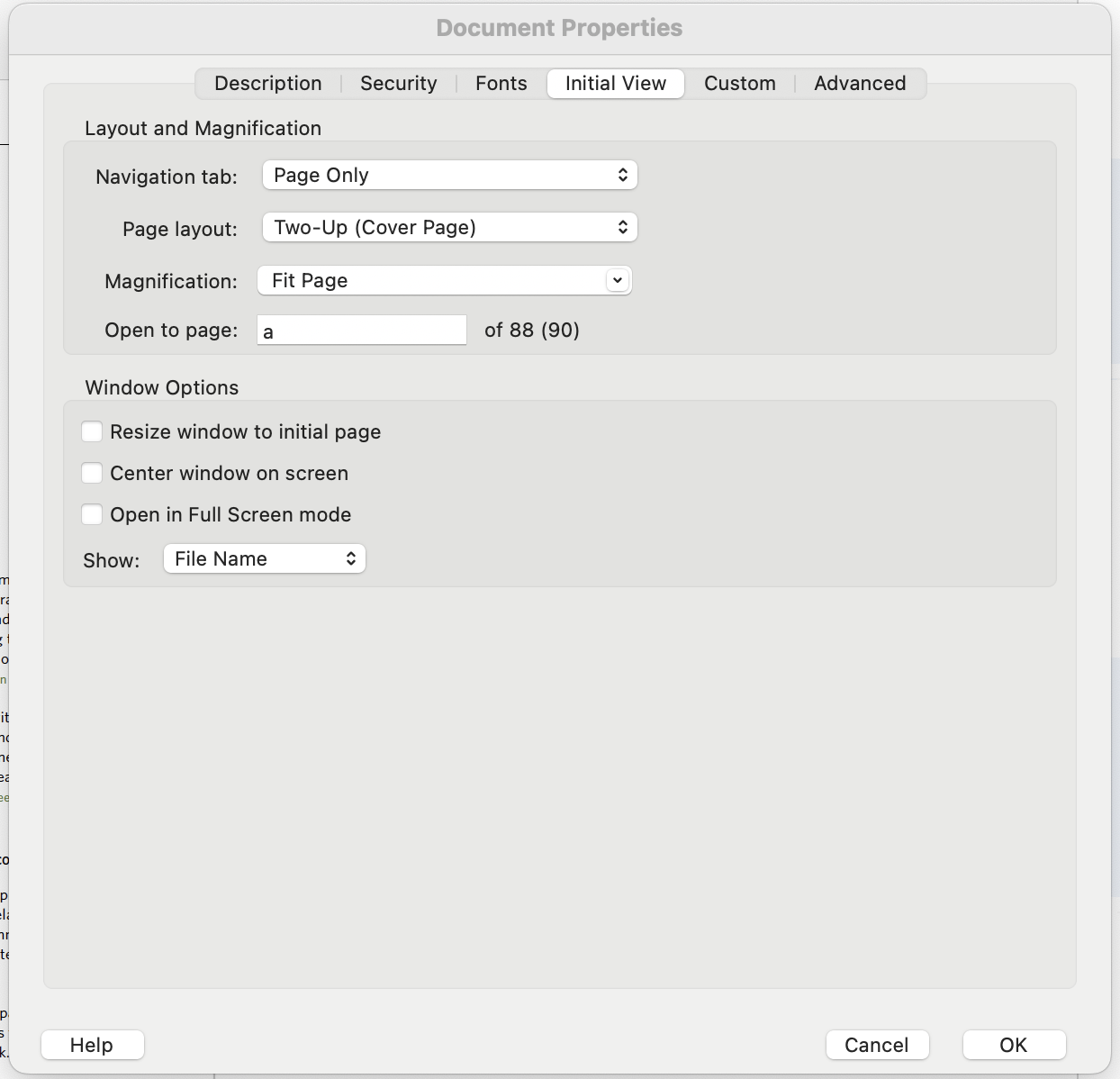The image size is (1120, 1079).
Task: Enable Resize window to initial page
Action: click(92, 431)
